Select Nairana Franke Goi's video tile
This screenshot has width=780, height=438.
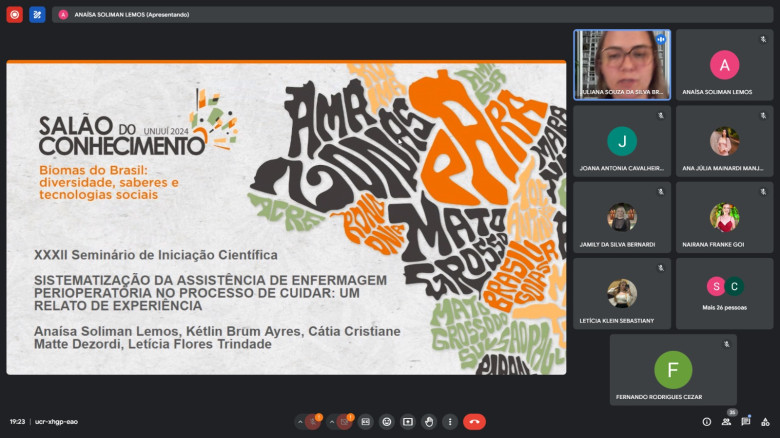click(724, 217)
